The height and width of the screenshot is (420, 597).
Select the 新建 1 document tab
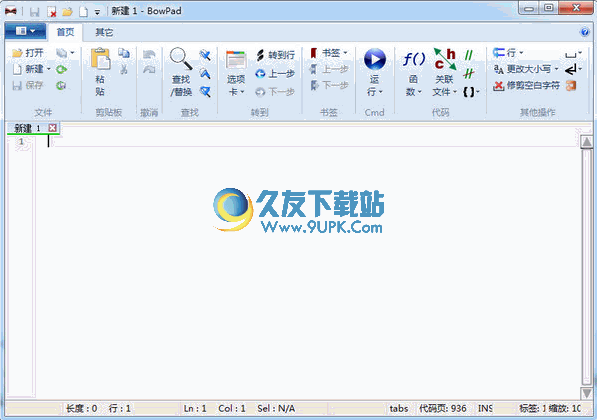point(27,129)
